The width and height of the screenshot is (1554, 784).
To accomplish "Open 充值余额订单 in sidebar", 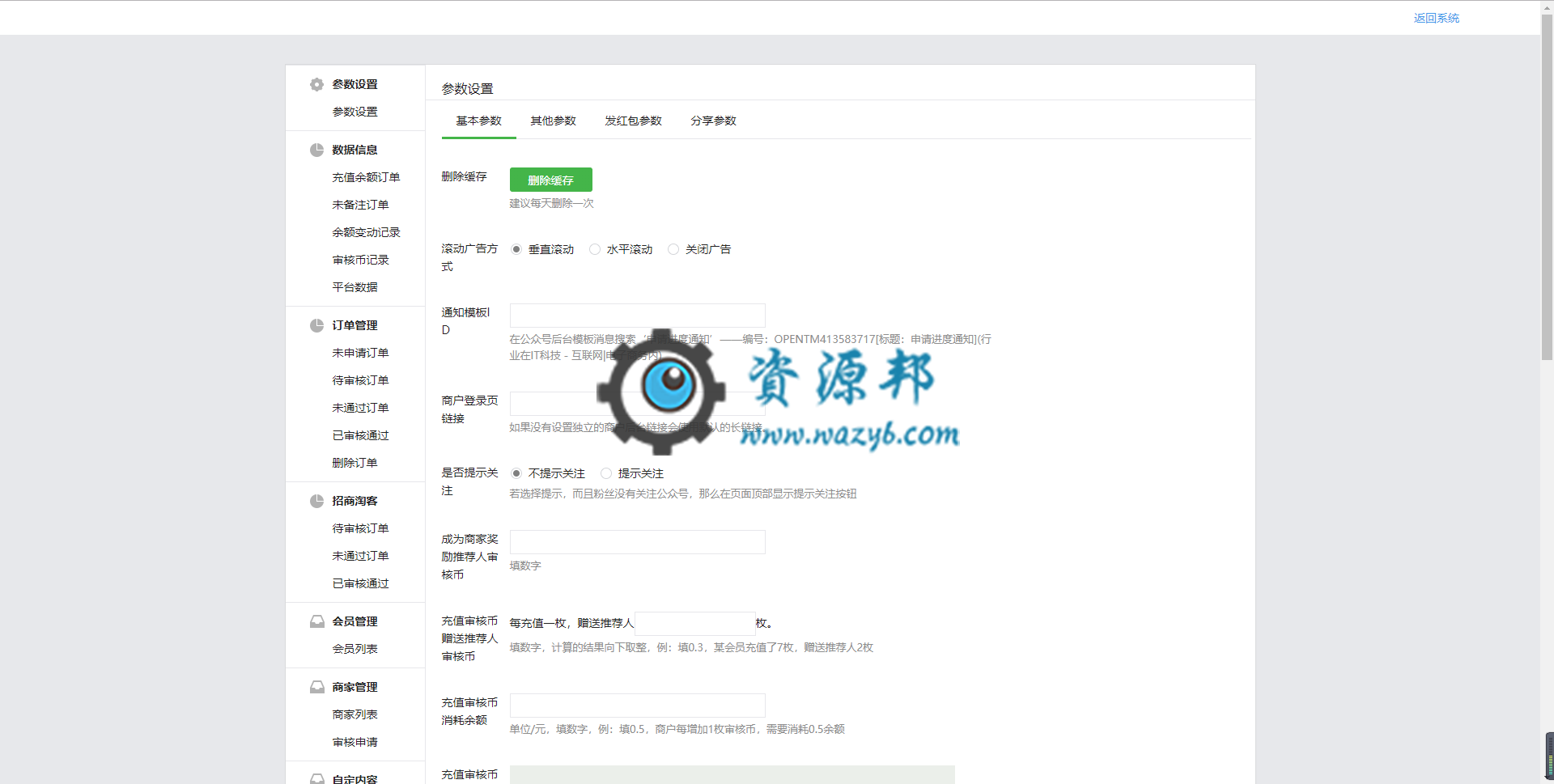I will (x=366, y=177).
